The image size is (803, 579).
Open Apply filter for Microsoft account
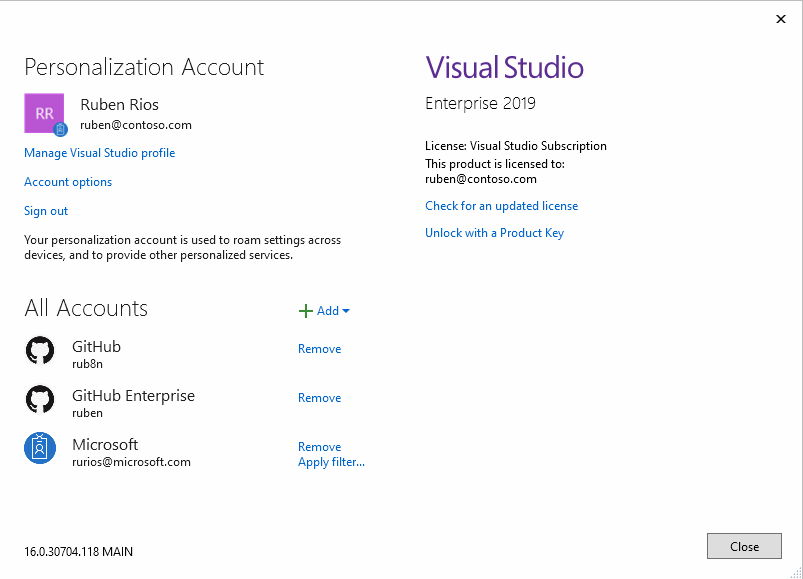pos(331,462)
